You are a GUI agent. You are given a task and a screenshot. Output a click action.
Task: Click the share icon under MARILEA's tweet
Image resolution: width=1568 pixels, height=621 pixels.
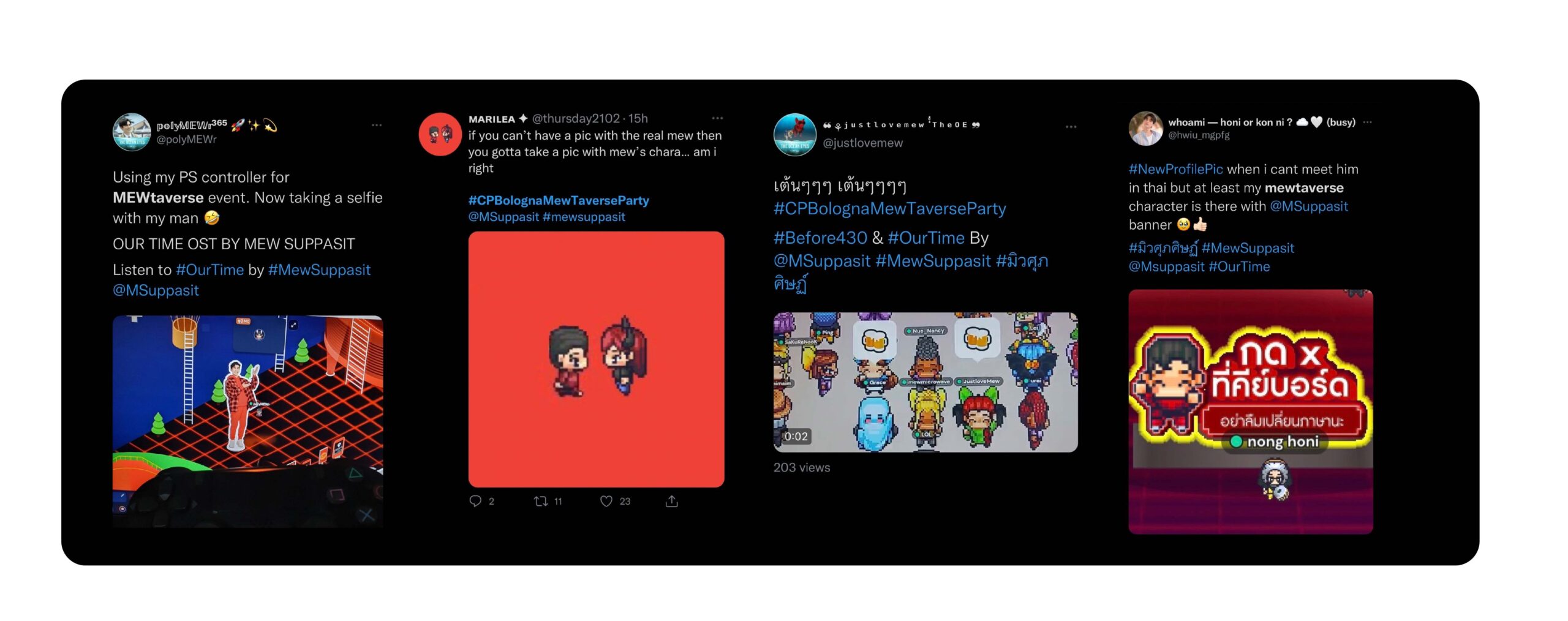tap(672, 501)
